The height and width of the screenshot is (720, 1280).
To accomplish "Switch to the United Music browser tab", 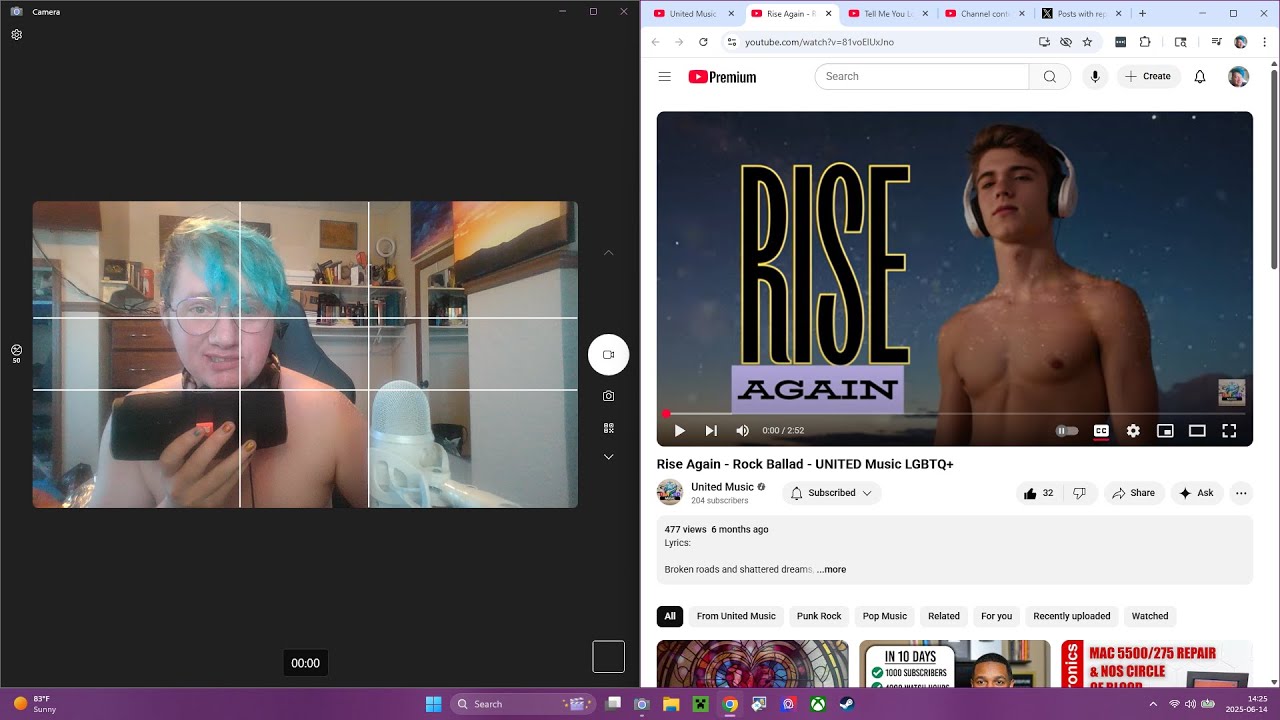I will pos(693,14).
